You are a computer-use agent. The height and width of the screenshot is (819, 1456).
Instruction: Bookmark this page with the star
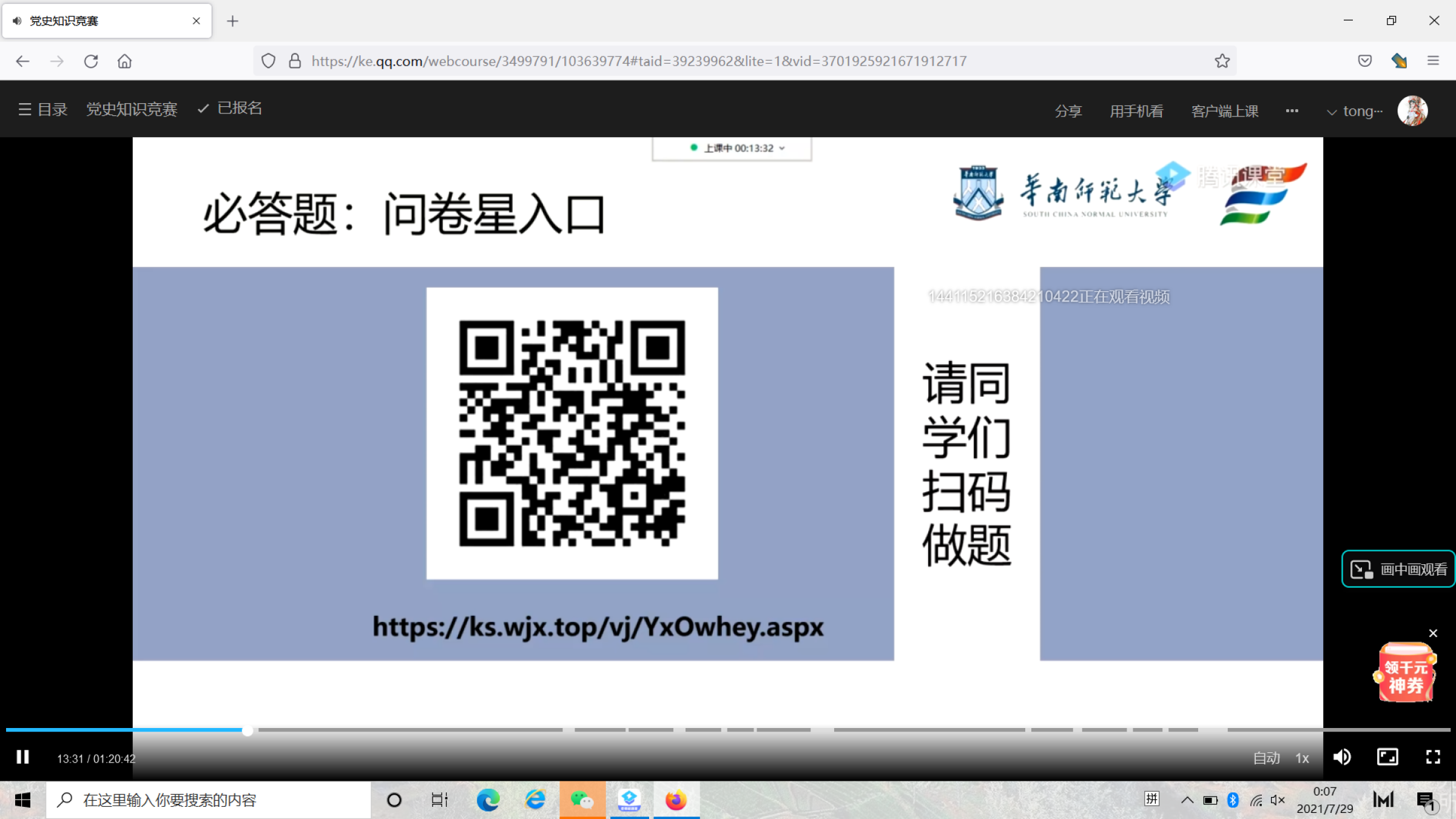click(x=1222, y=61)
